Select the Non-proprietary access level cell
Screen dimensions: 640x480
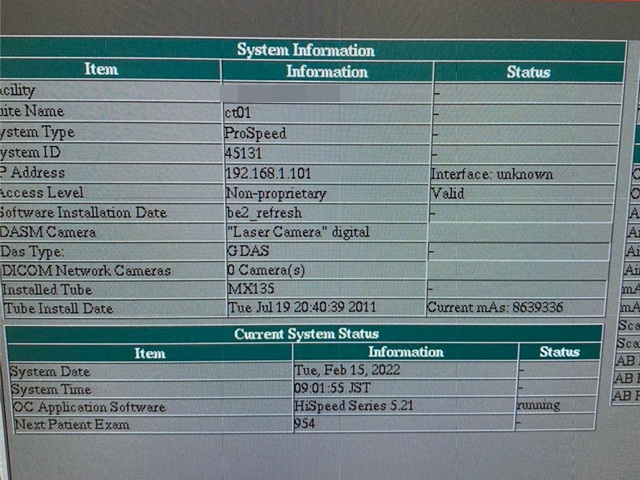pos(276,193)
